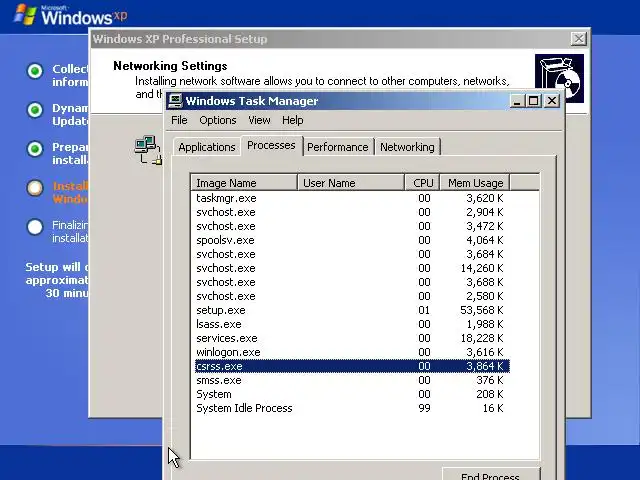640x480 pixels.
Task: Close the Windows Task Manager window
Action: 551,101
